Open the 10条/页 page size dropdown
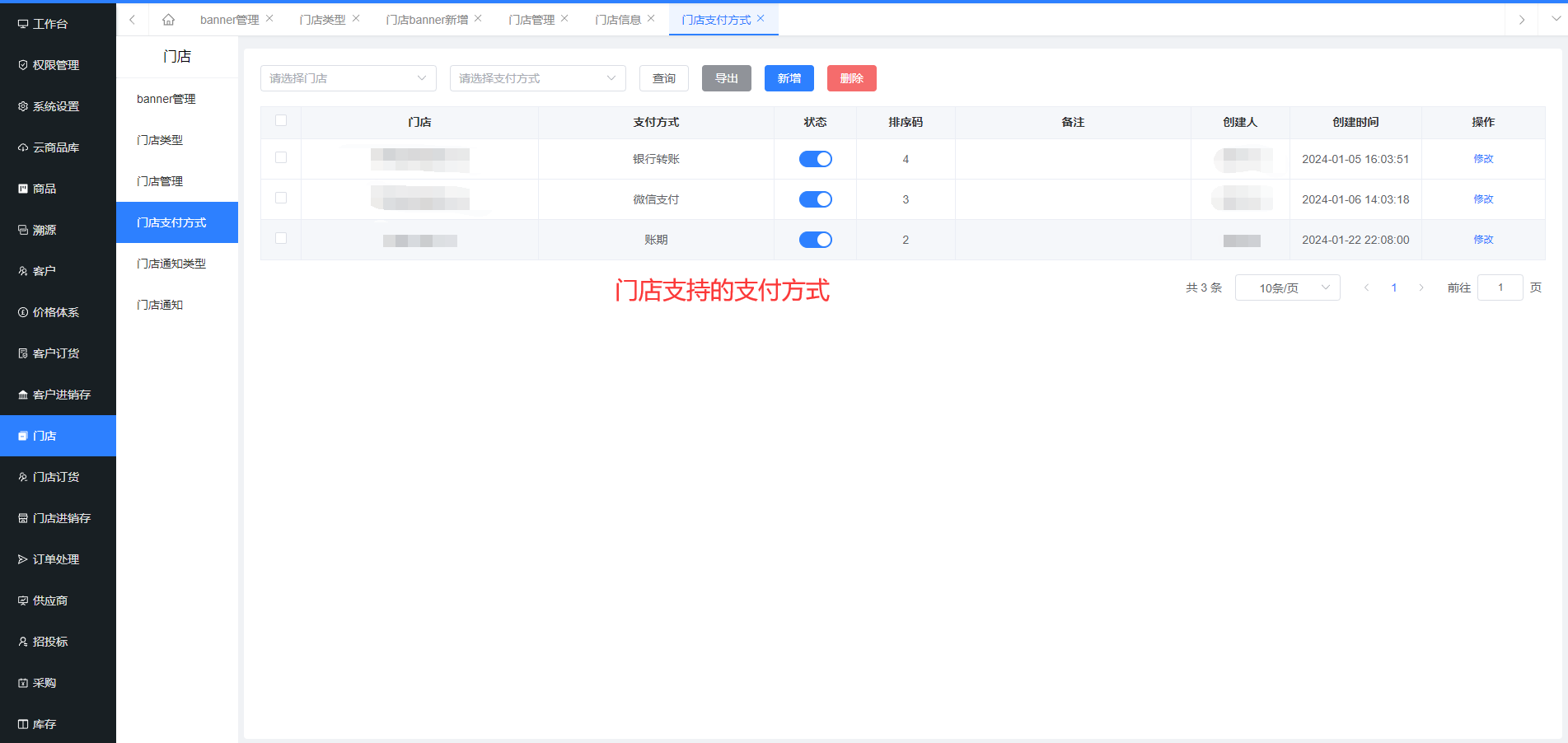 [1288, 287]
